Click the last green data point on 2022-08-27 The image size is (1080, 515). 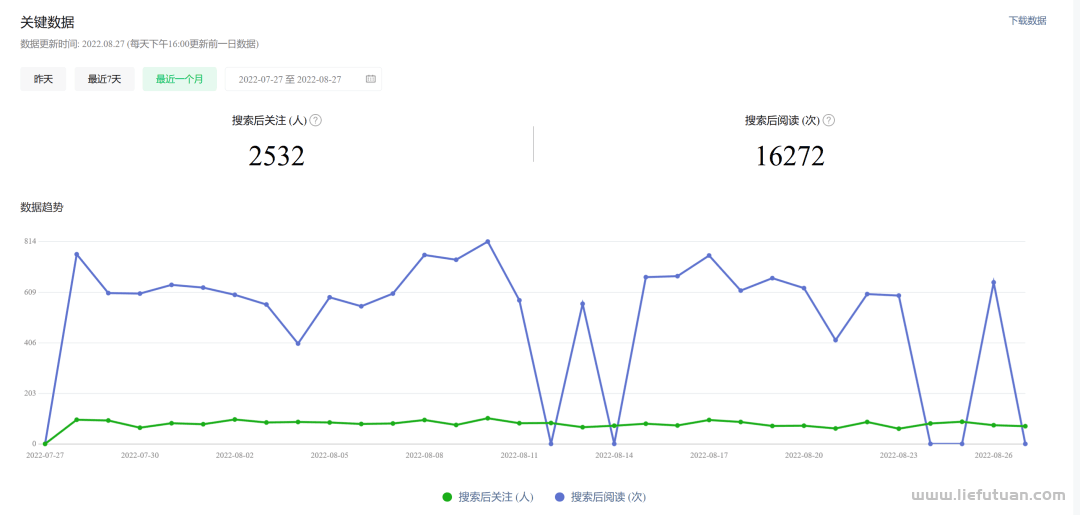pos(1025,426)
